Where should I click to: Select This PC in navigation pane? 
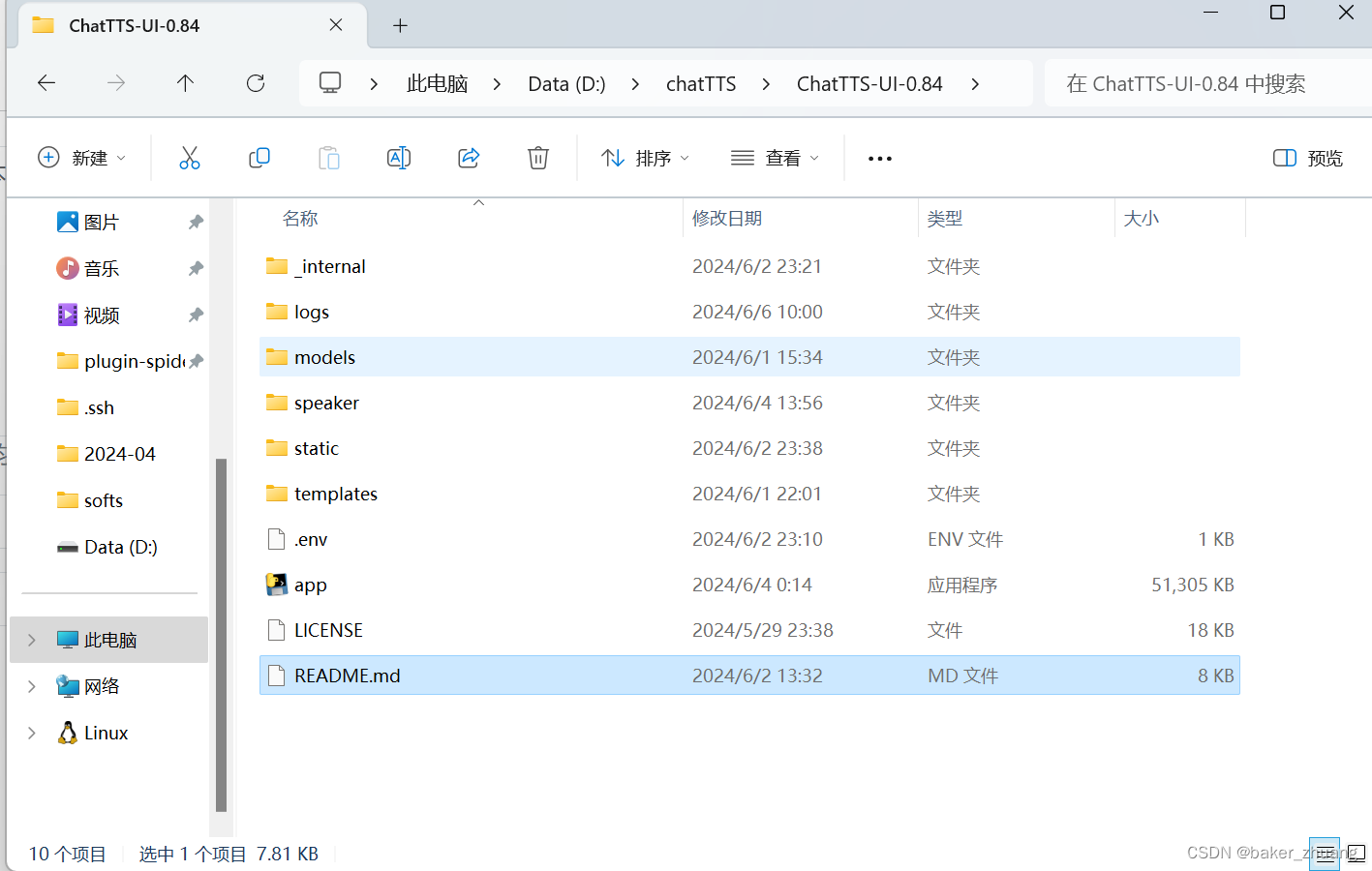pyautogui.click(x=108, y=640)
